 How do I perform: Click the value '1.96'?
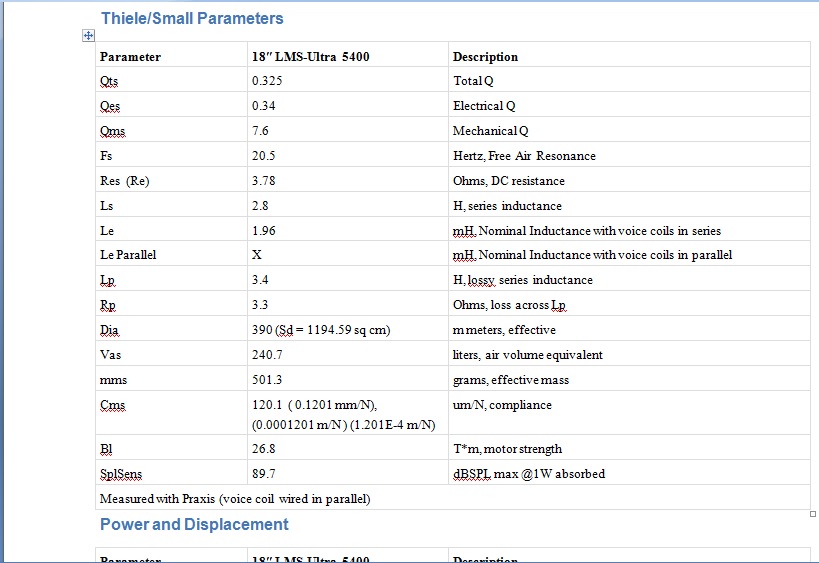click(x=263, y=231)
